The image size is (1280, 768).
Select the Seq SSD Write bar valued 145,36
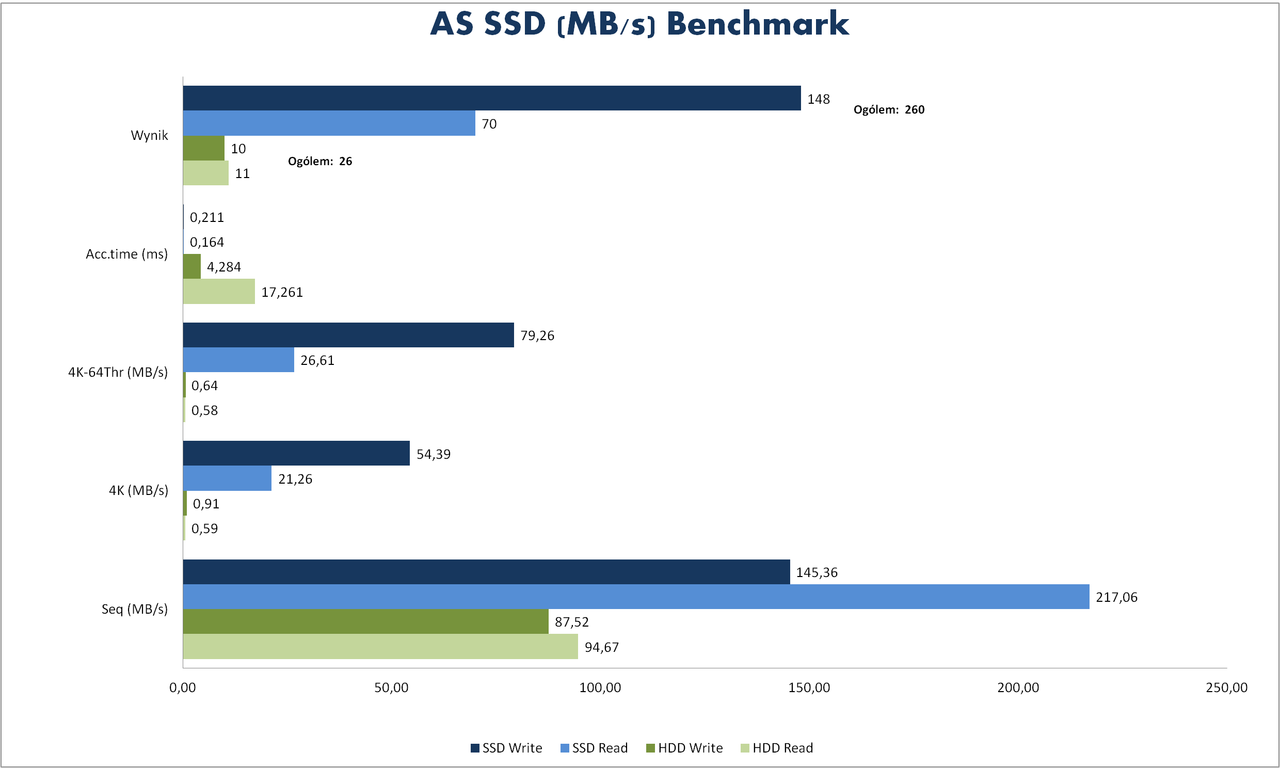pos(486,572)
